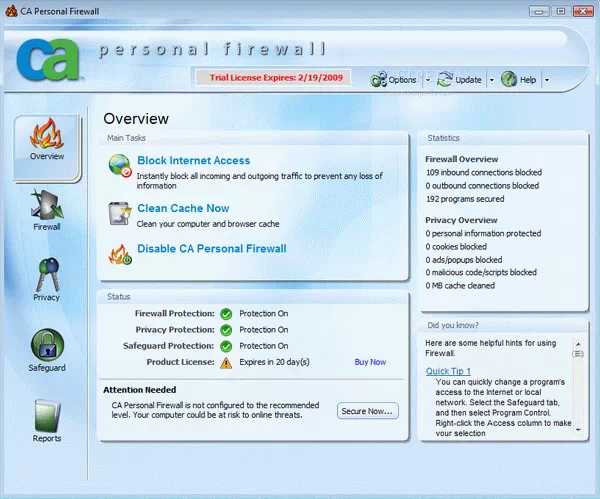The image size is (600, 499).
Task: Click the Clean Cache Now link
Action: (183, 208)
